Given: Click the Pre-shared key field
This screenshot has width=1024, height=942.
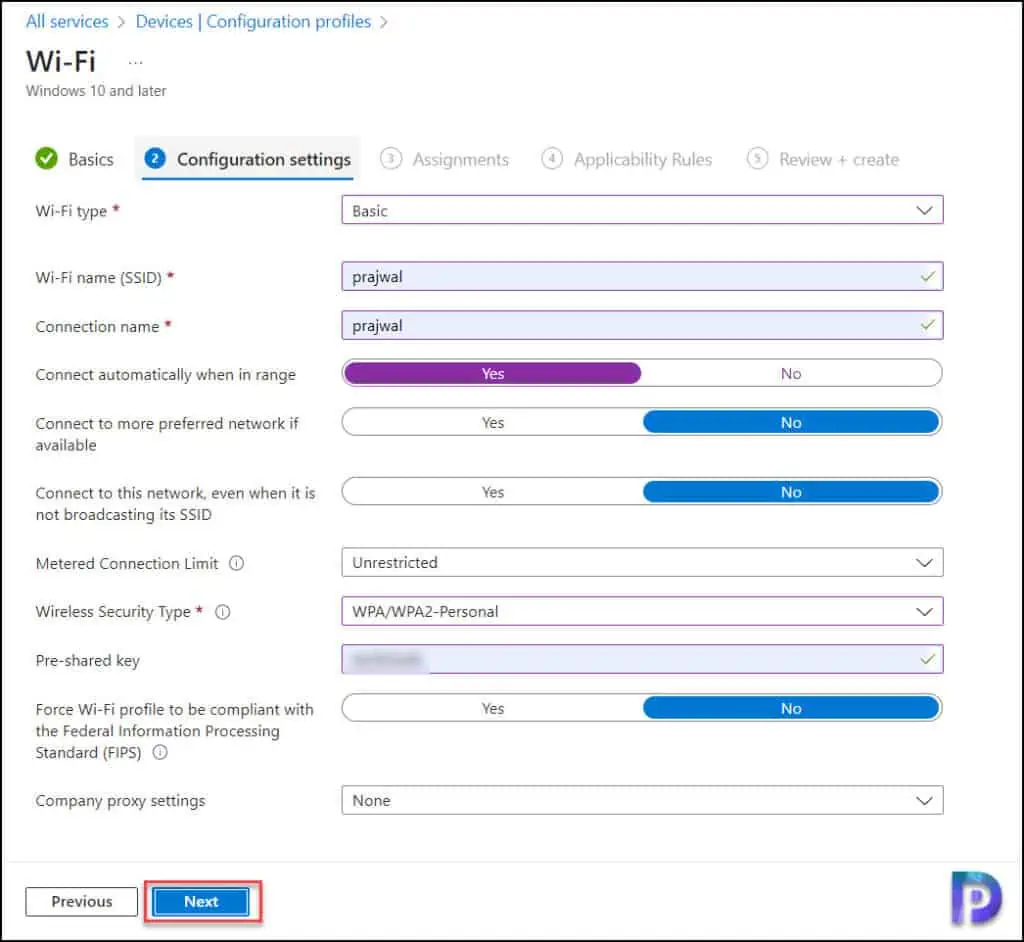Looking at the screenshot, I should pyautogui.click(x=642, y=660).
